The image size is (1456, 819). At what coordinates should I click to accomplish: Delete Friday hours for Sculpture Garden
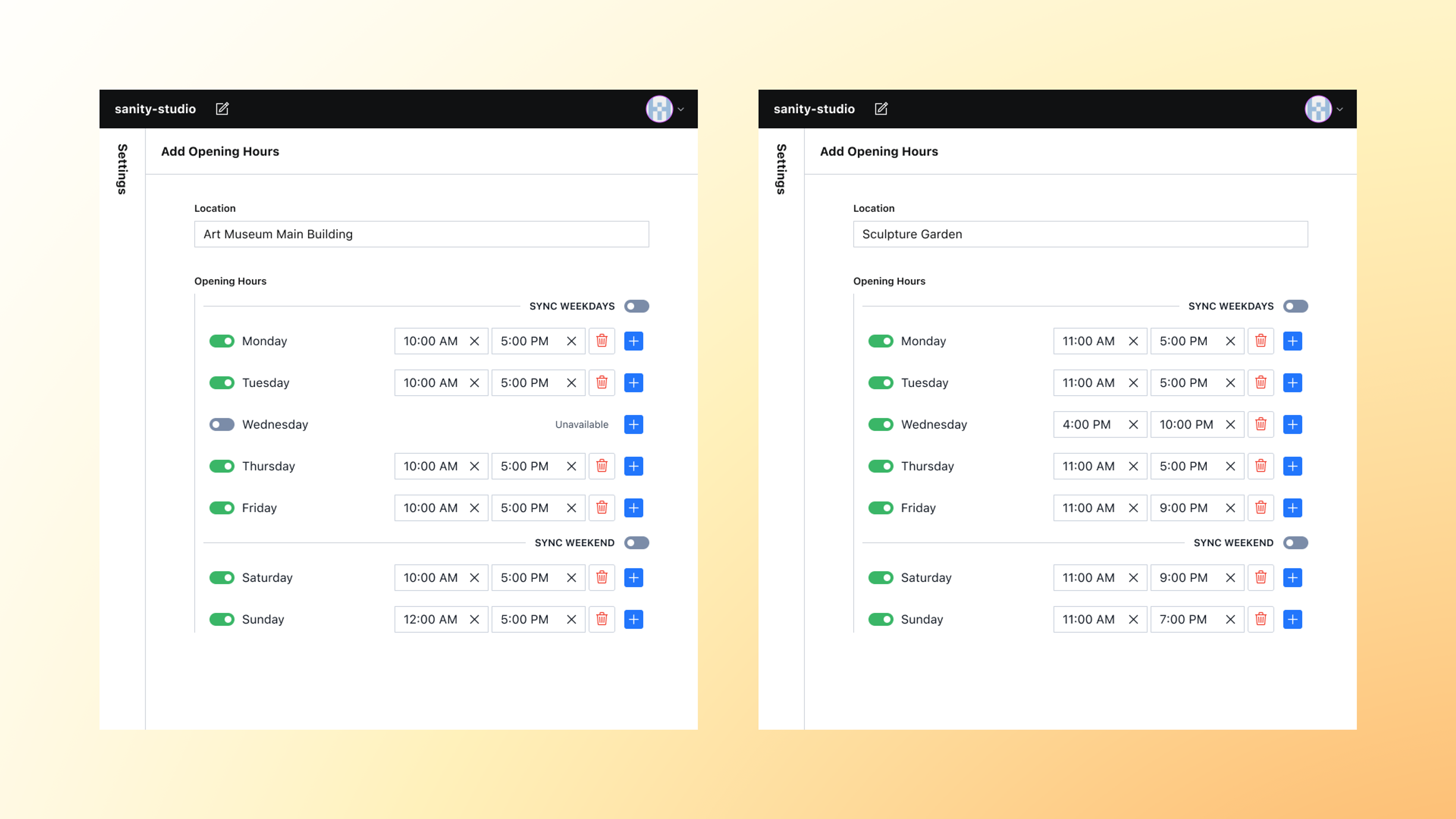pyautogui.click(x=1261, y=508)
